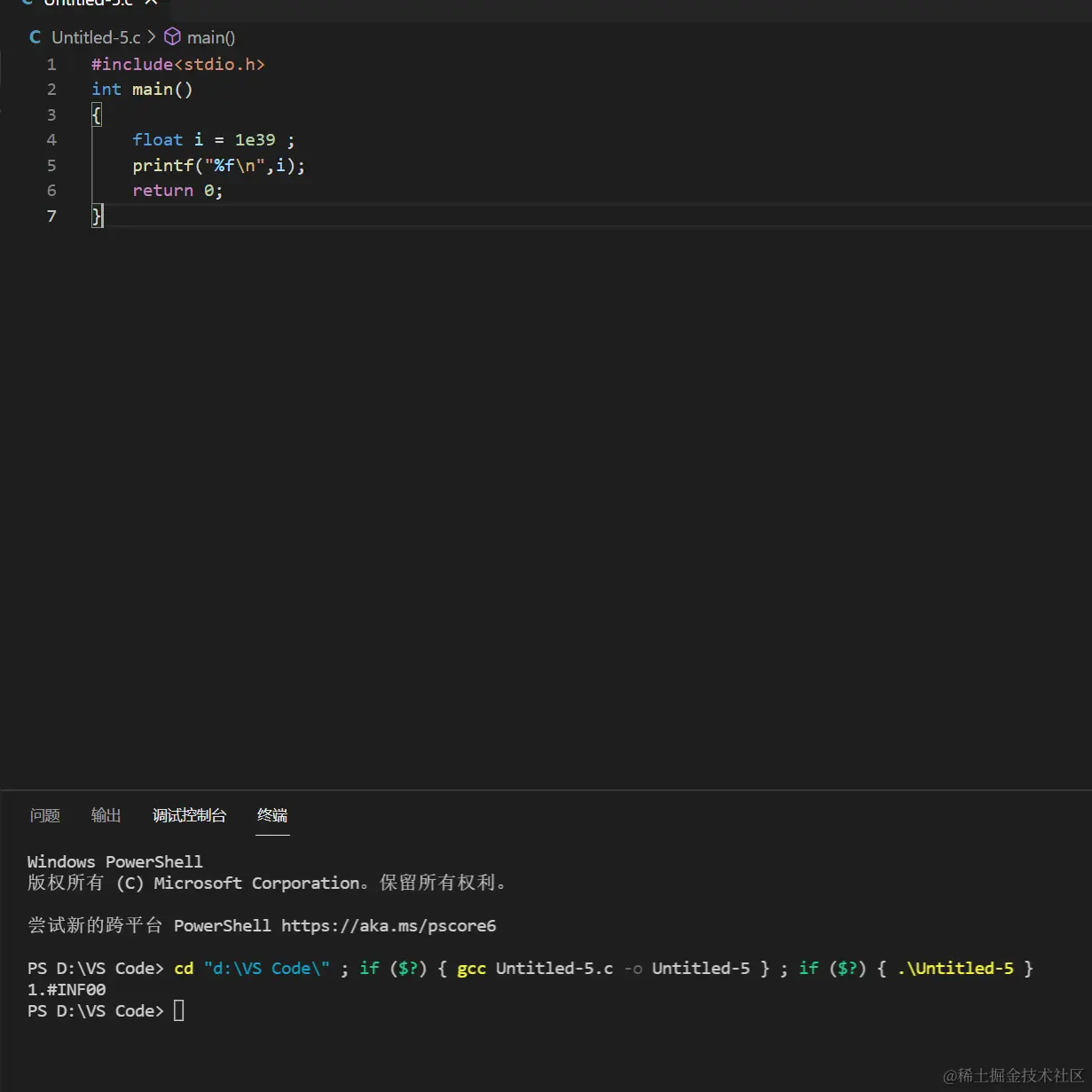Click line number 4 in gutter
The image size is (1092, 1092).
pos(51,140)
